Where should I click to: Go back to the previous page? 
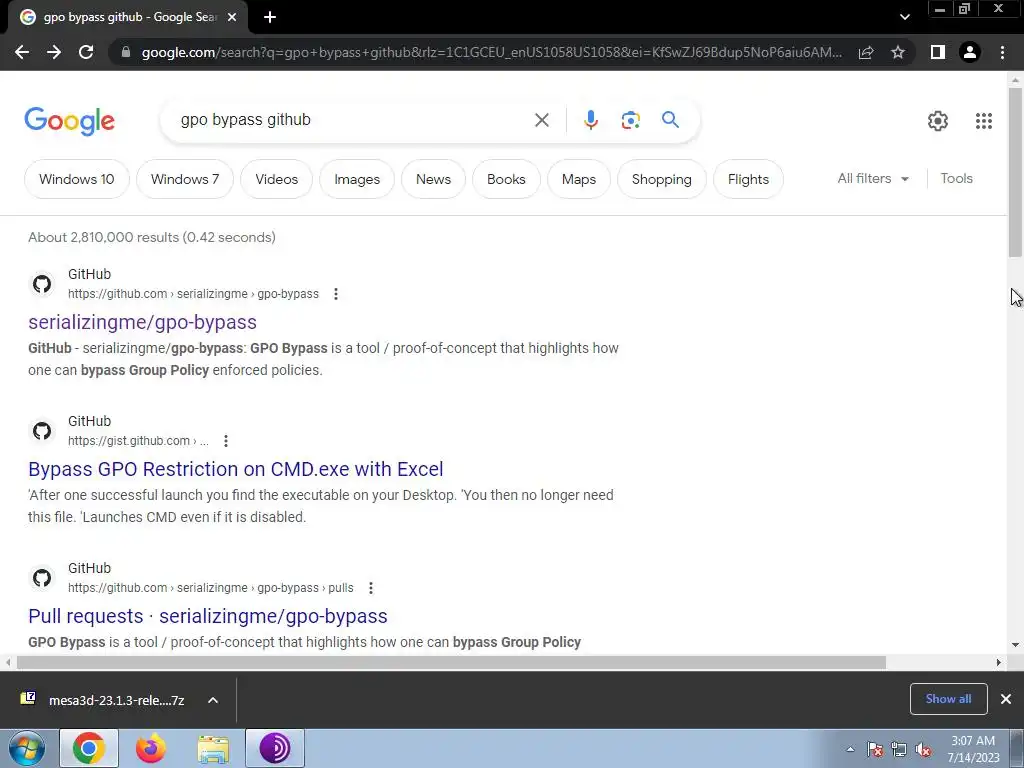[x=22, y=52]
